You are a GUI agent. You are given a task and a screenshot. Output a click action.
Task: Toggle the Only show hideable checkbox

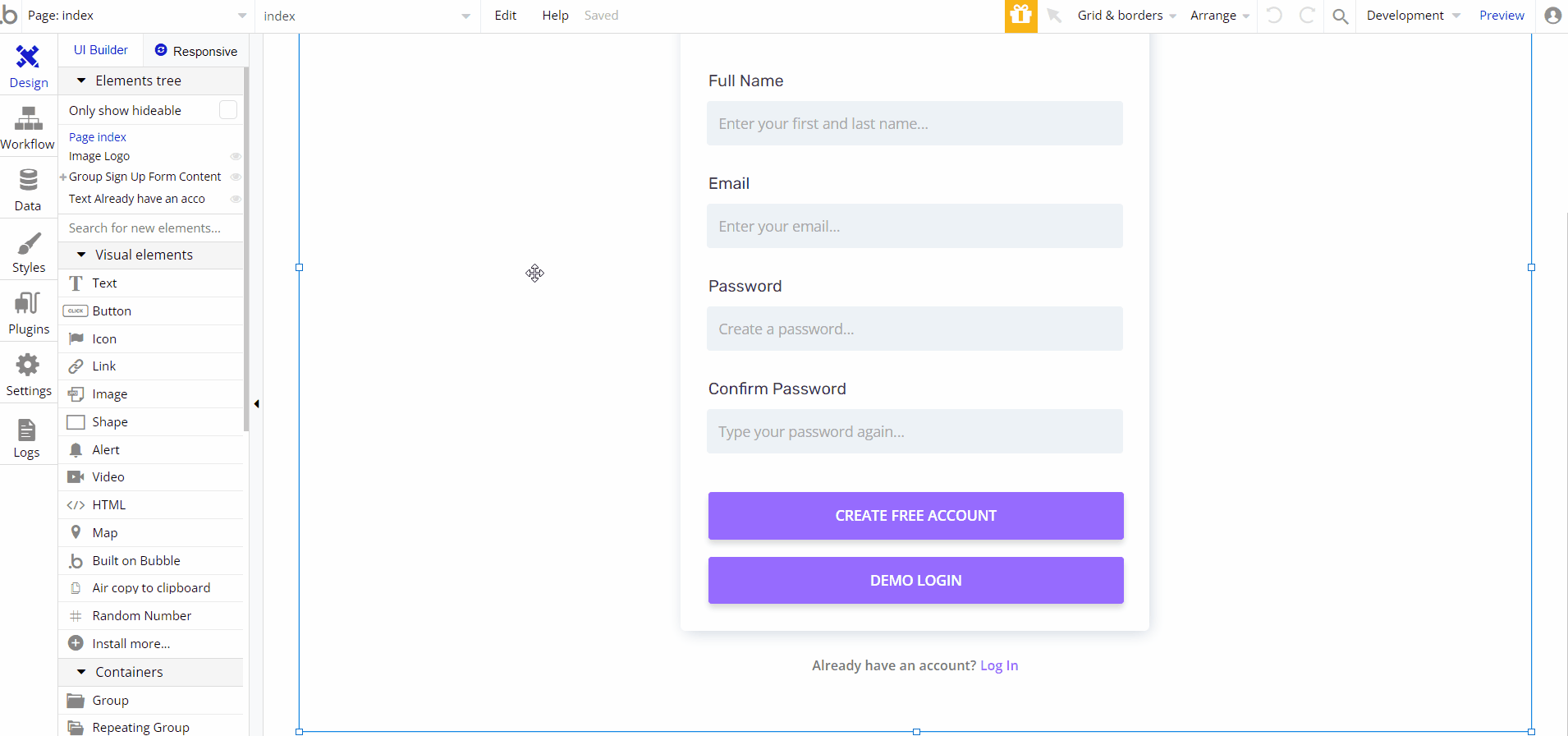pyautogui.click(x=228, y=110)
